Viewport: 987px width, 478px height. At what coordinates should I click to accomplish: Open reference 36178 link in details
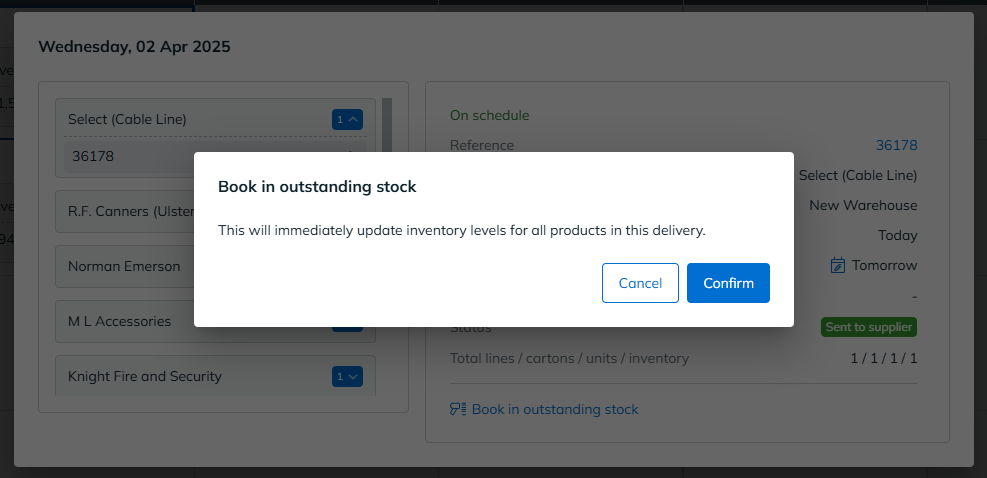[x=896, y=145]
